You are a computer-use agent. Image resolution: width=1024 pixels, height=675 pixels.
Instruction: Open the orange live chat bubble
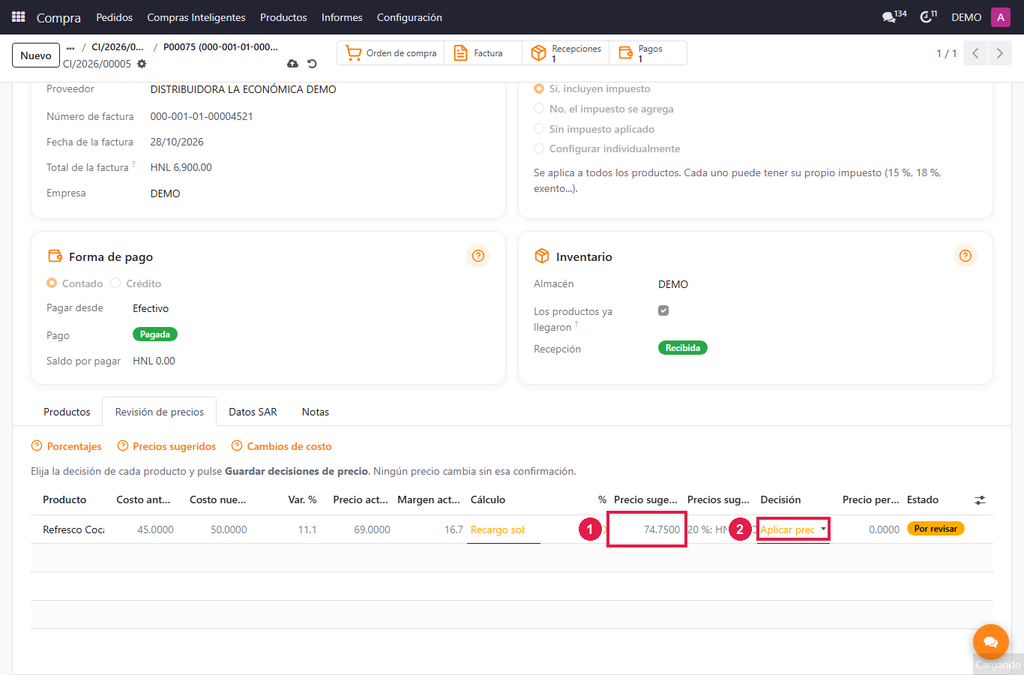click(x=990, y=642)
